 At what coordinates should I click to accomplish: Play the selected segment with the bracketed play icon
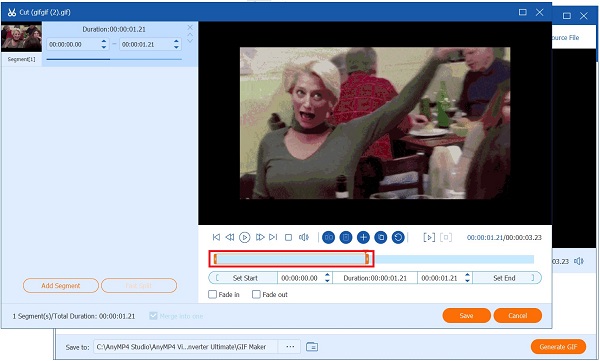point(429,237)
